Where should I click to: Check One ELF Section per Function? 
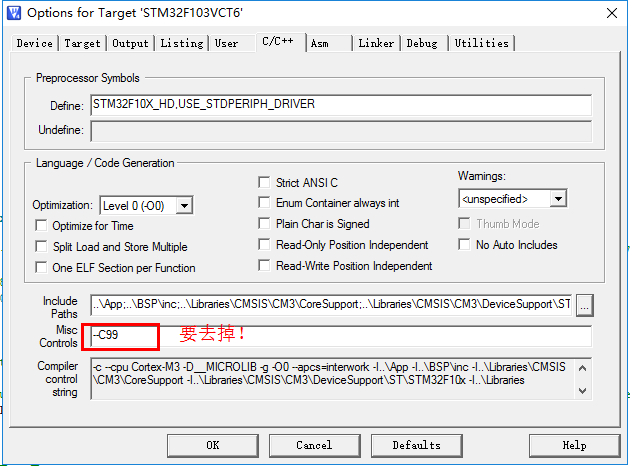[x=41, y=267]
